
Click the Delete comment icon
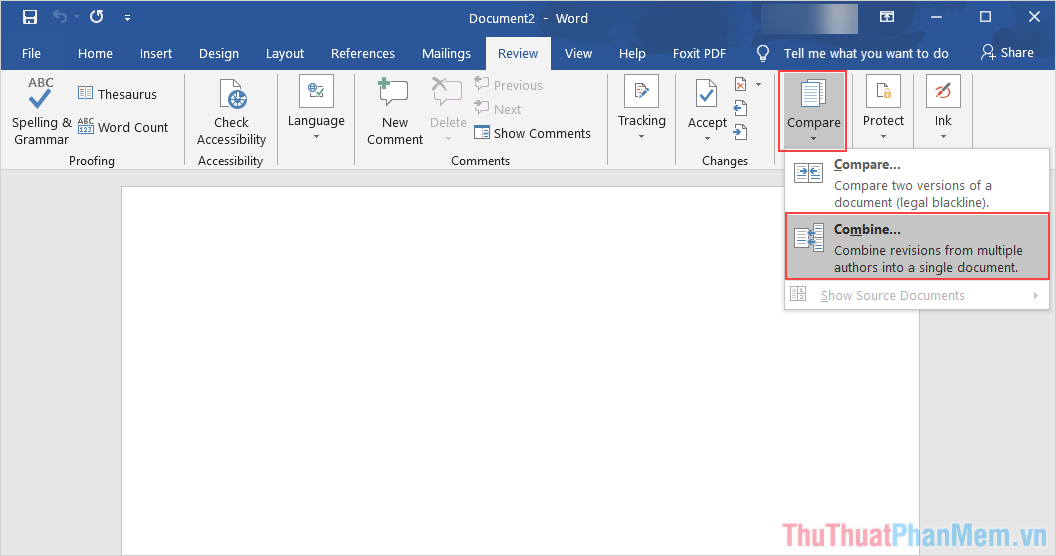(447, 93)
